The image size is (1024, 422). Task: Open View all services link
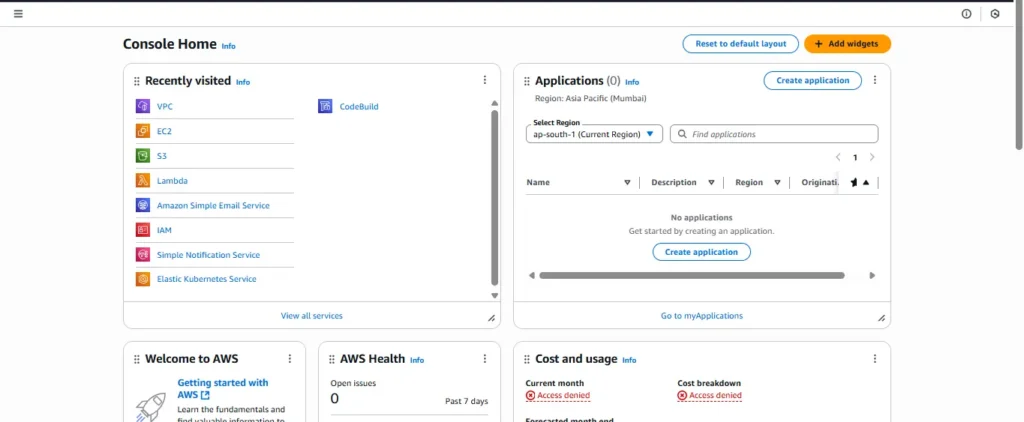[x=312, y=316]
